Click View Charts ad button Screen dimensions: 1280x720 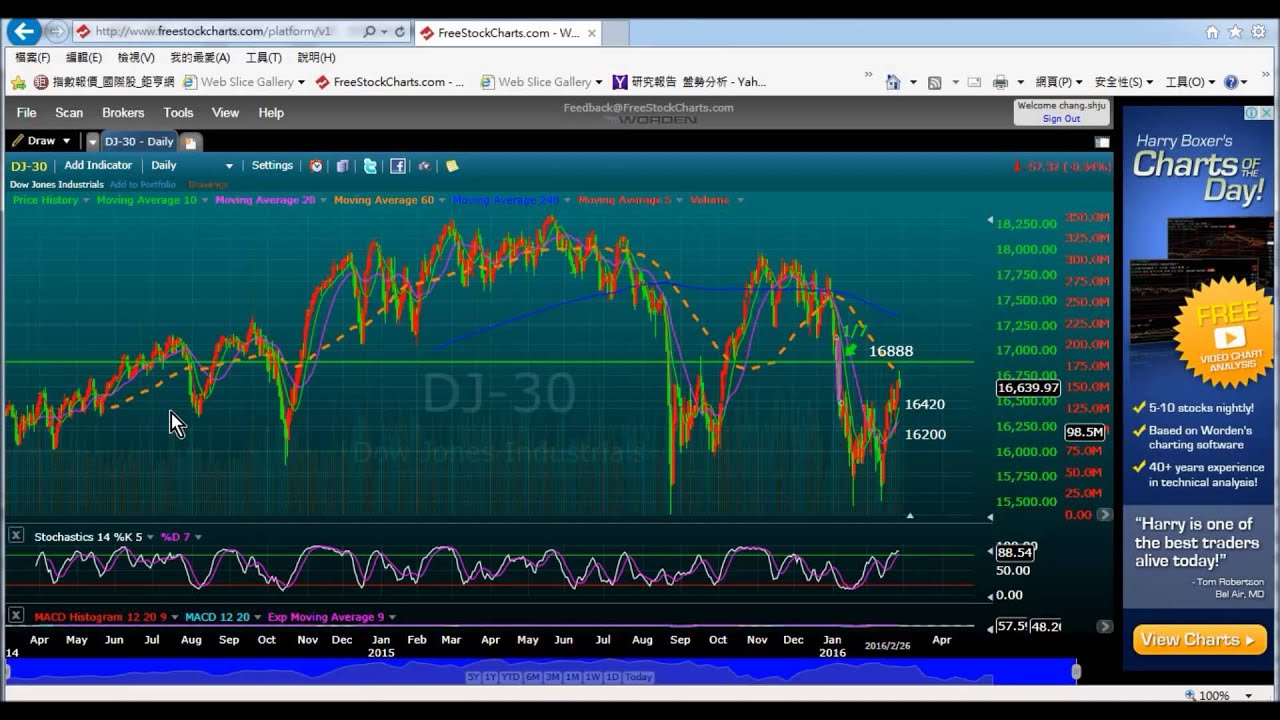pos(1200,640)
